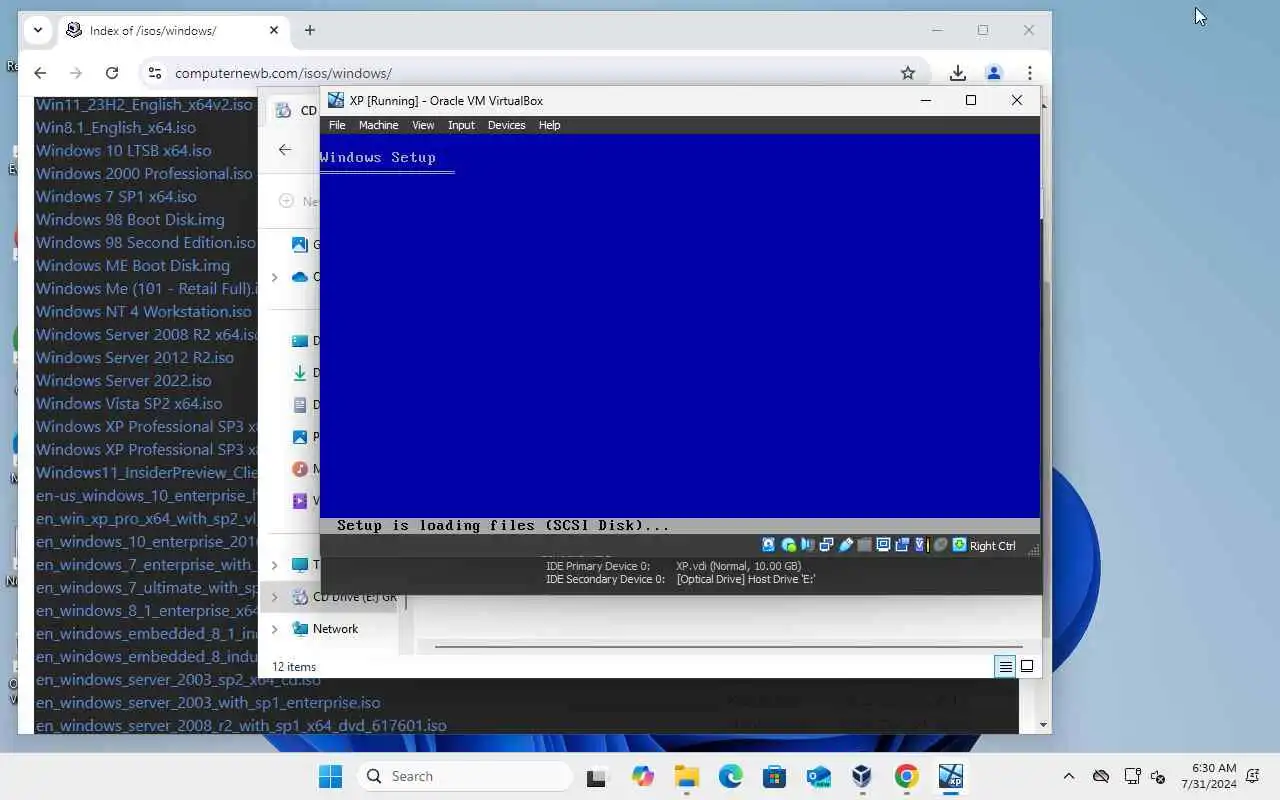Open Copilot from the taskbar
Screen dimensions: 1280x800
pos(642,776)
